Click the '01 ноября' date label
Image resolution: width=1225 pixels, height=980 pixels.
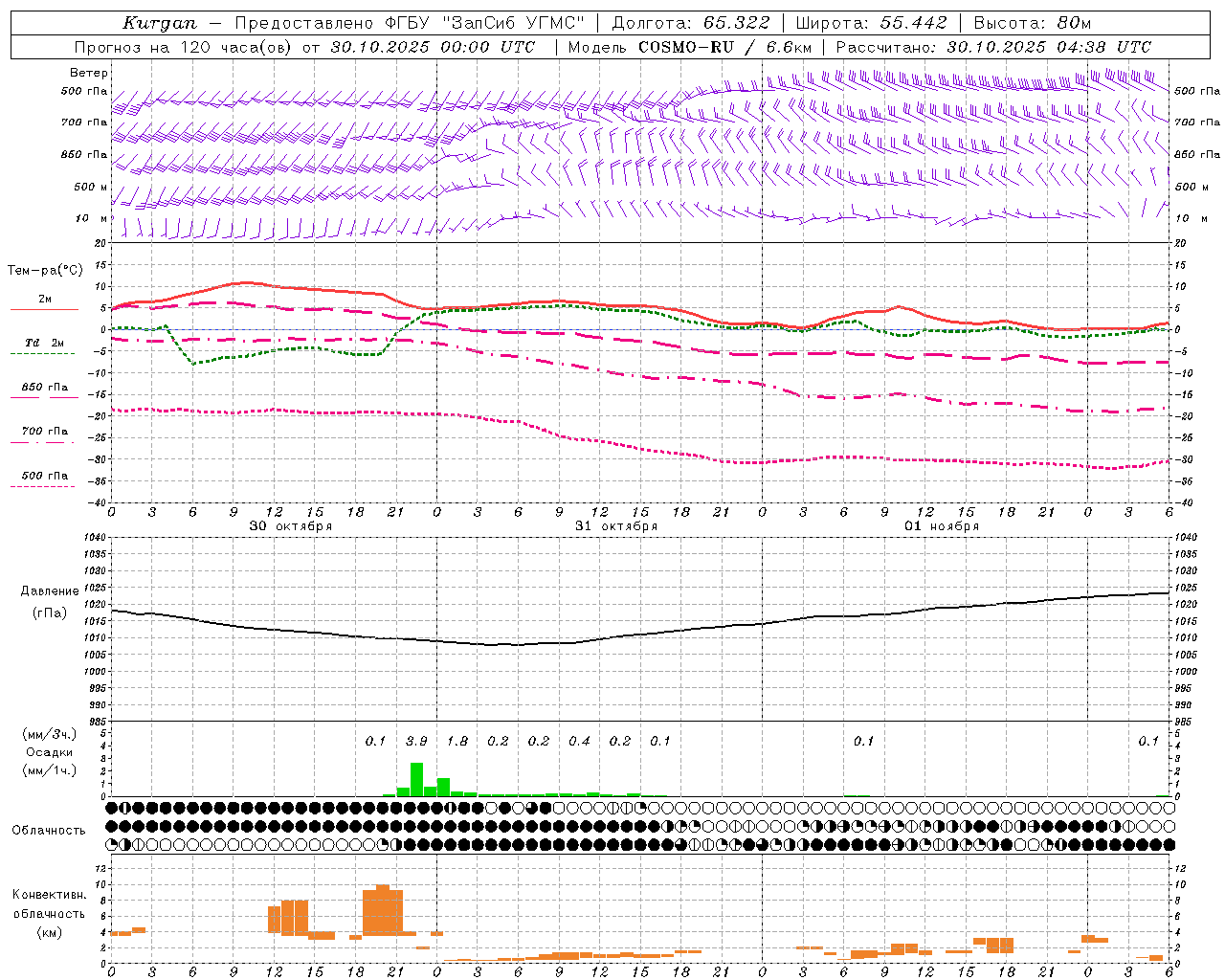(942, 526)
